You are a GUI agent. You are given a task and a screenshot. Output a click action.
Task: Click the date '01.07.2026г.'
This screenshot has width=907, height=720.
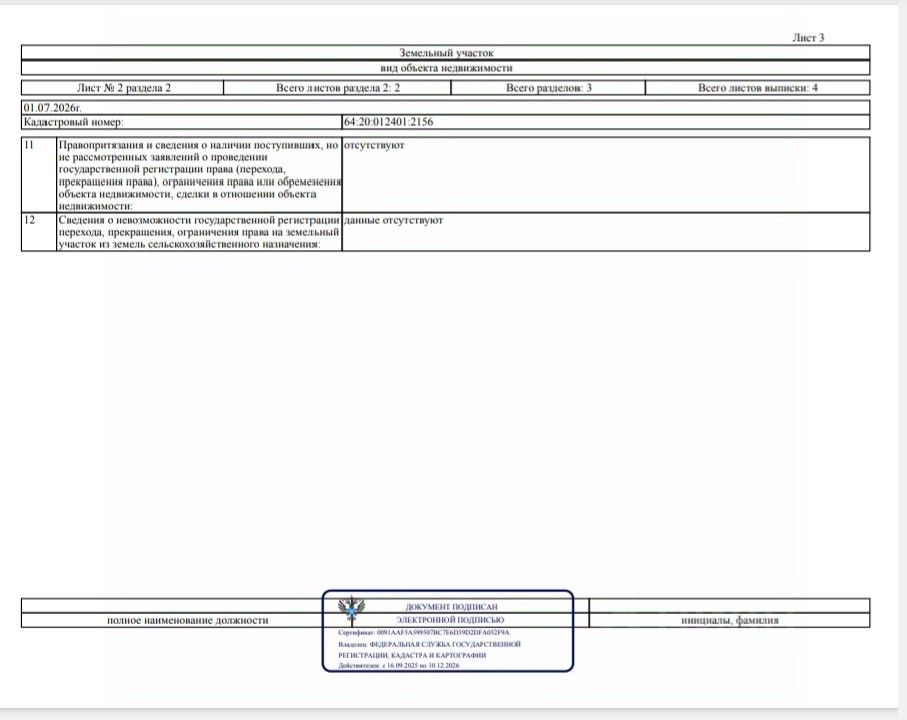click(x=52, y=108)
